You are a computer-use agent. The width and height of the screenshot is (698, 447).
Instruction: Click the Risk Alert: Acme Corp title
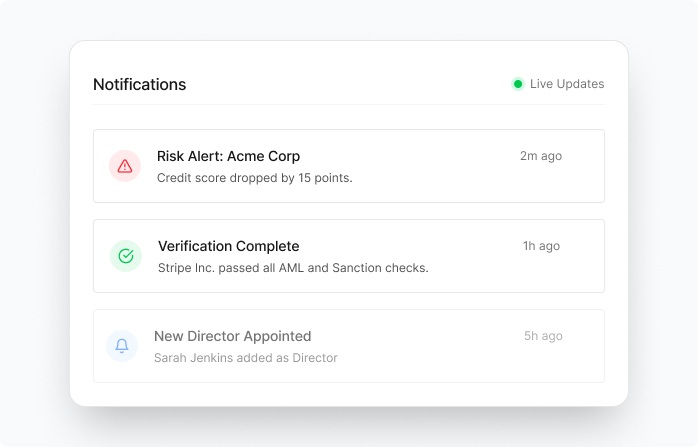click(228, 156)
